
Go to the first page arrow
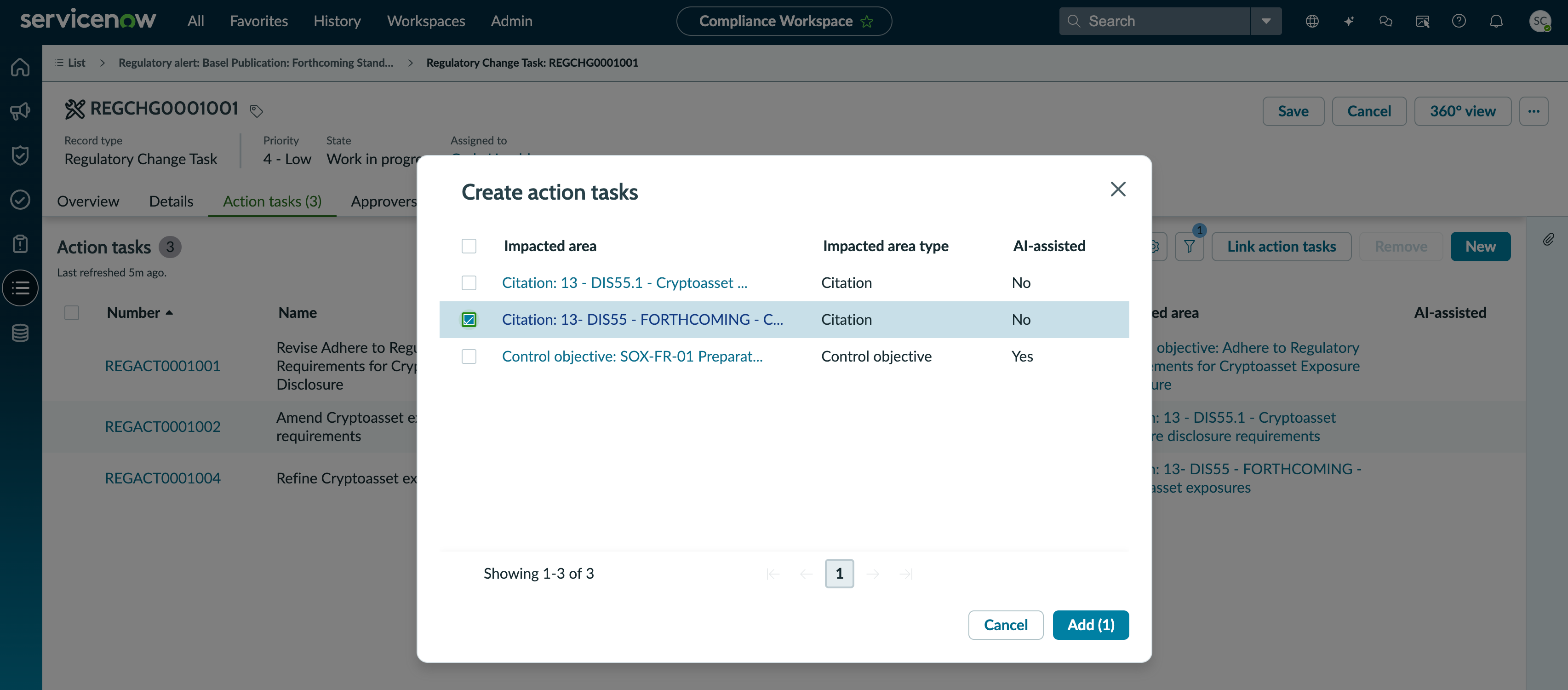[773, 574]
